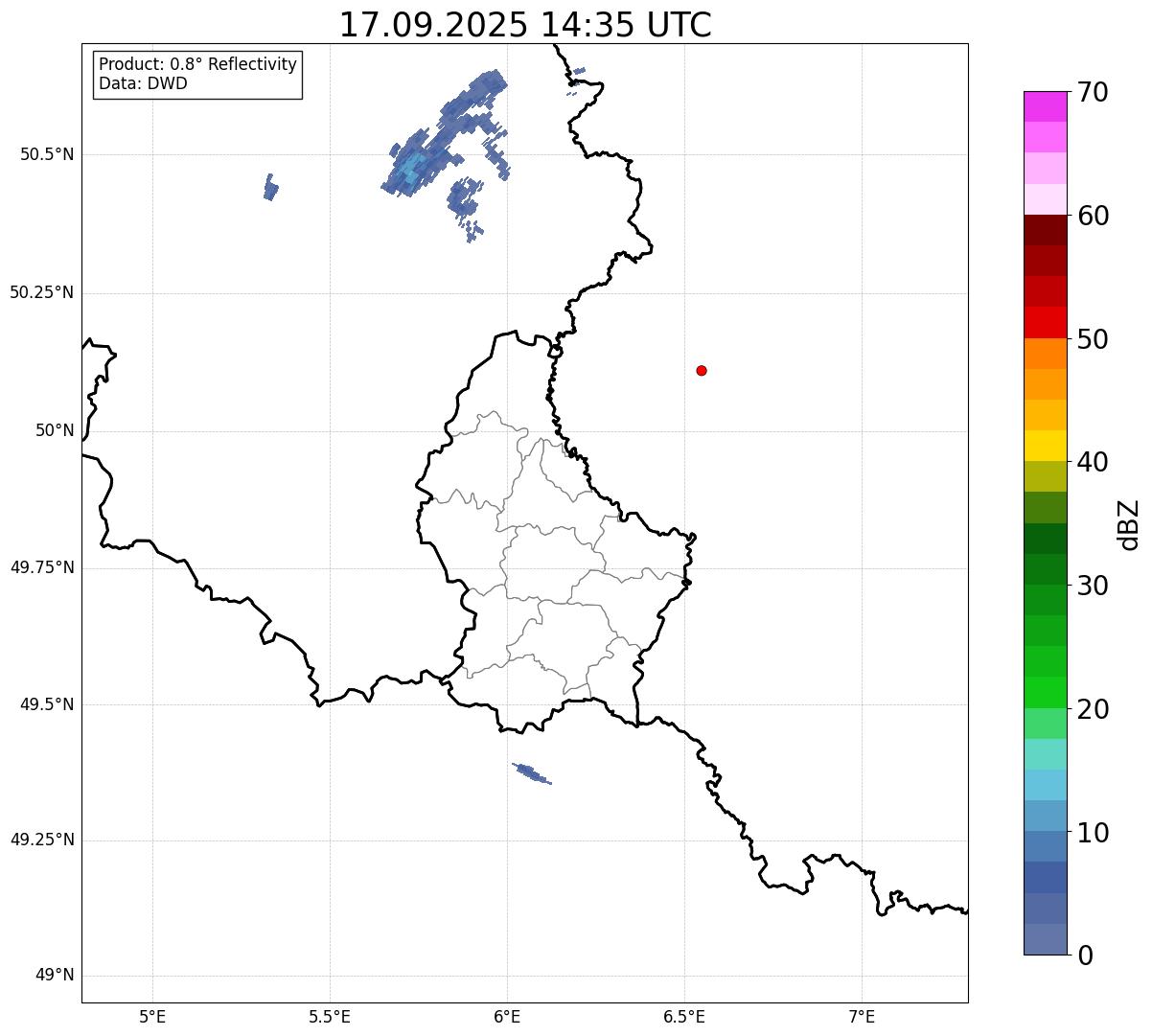Click the 40 tick label on the colorbar
The image size is (1152, 1036).
click(x=1092, y=462)
